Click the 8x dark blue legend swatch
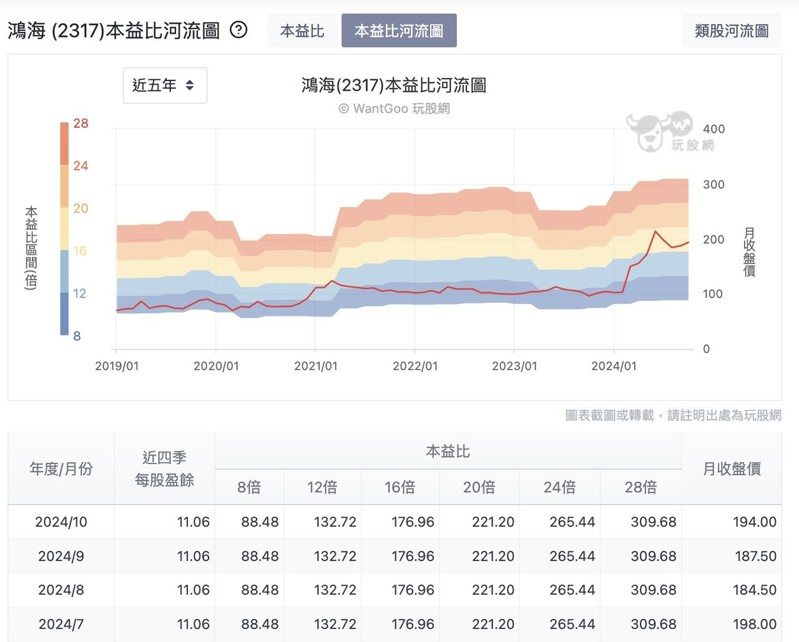 pos(64,313)
